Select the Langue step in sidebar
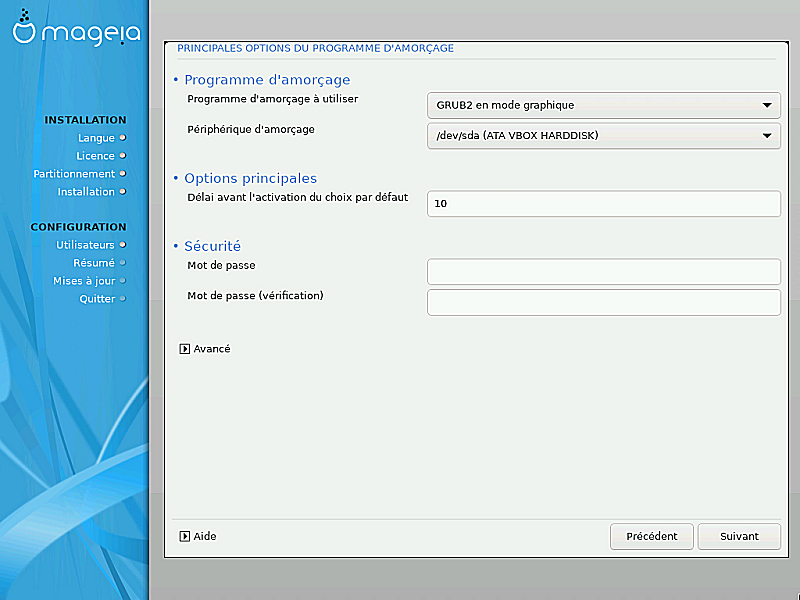This screenshot has height=600, width=800. click(x=102, y=138)
